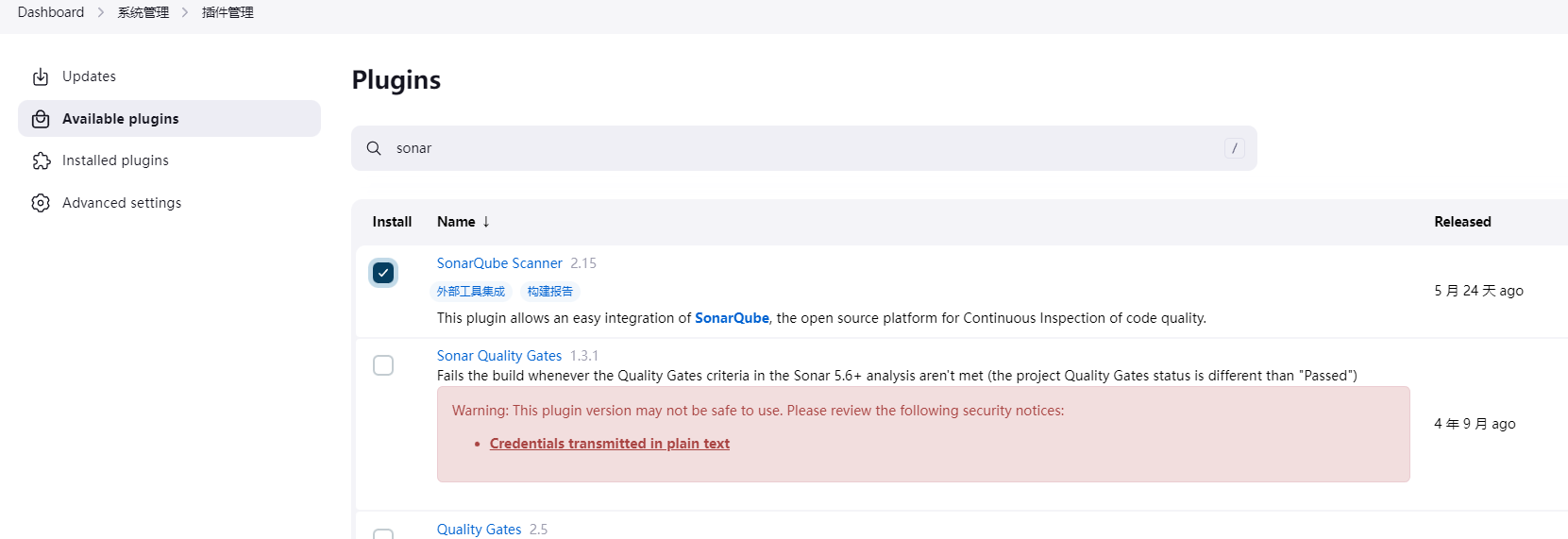The height and width of the screenshot is (539, 1568).
Task: Click the magnifier icon in search box
Action: (374, 148)
